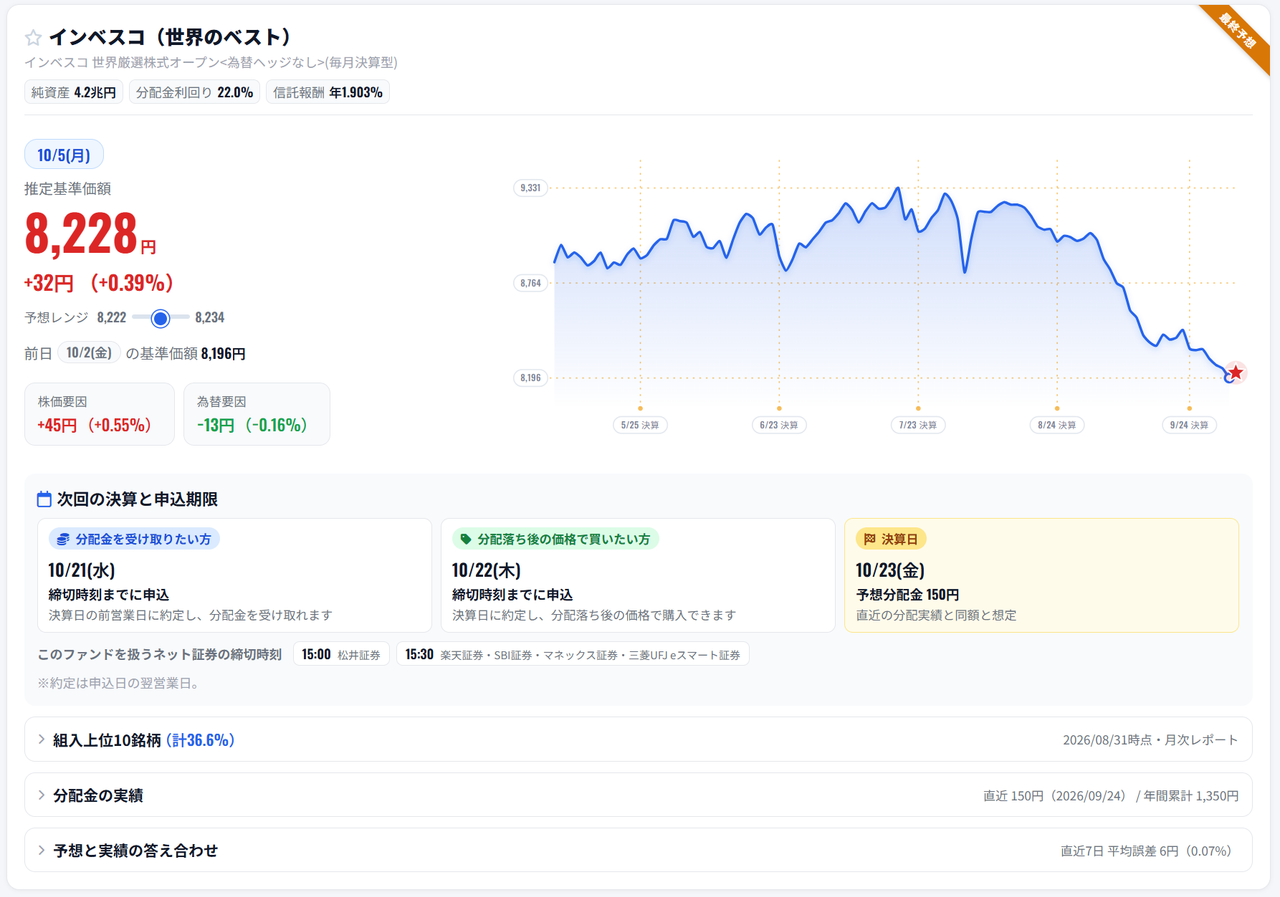Open the 10/22(木) deadline card
The image size is (1280, 897).
click(x=638, y=575)
